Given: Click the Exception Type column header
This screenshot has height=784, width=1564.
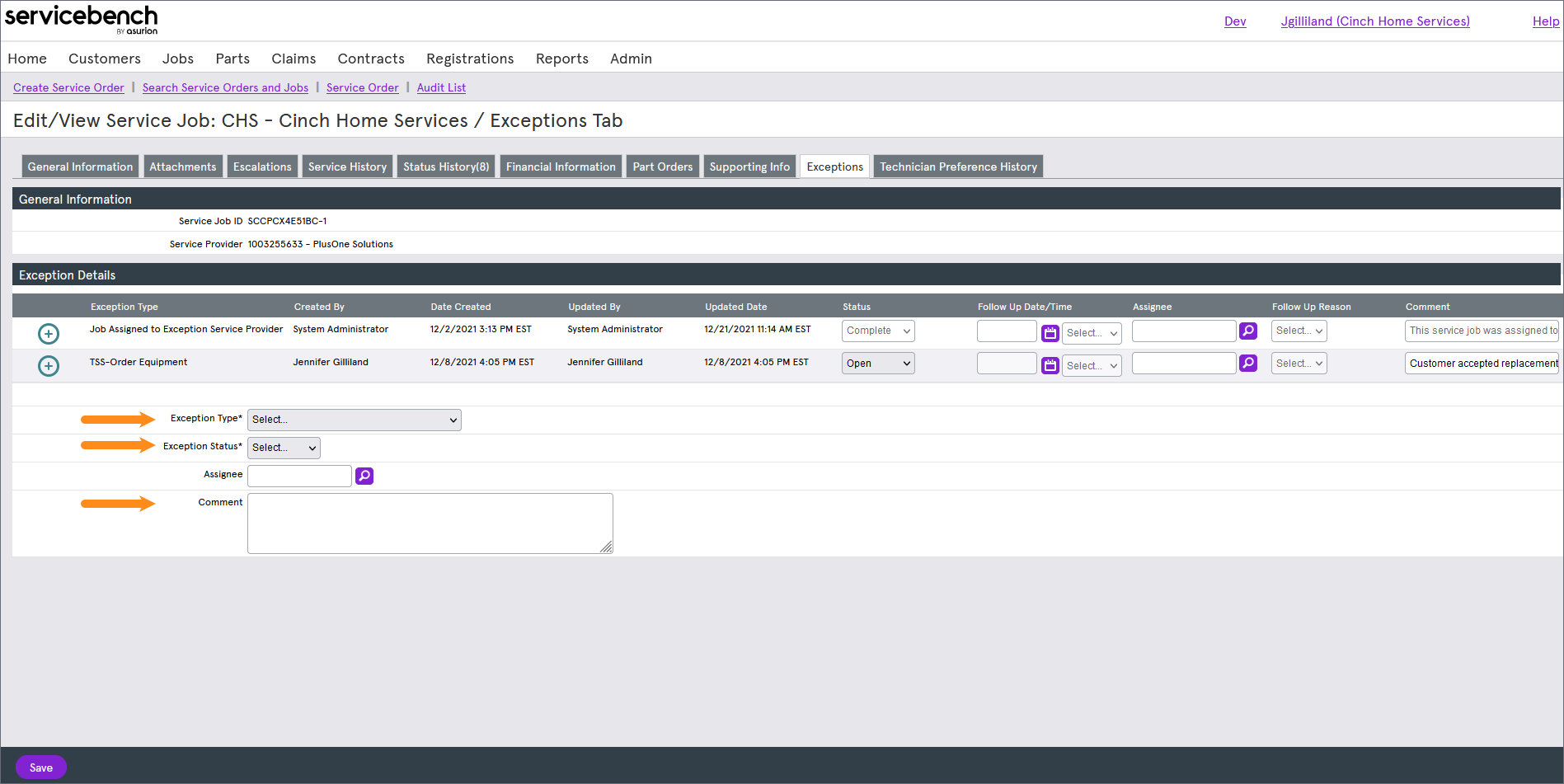Looking at the screenshot, I should point(124,307).
